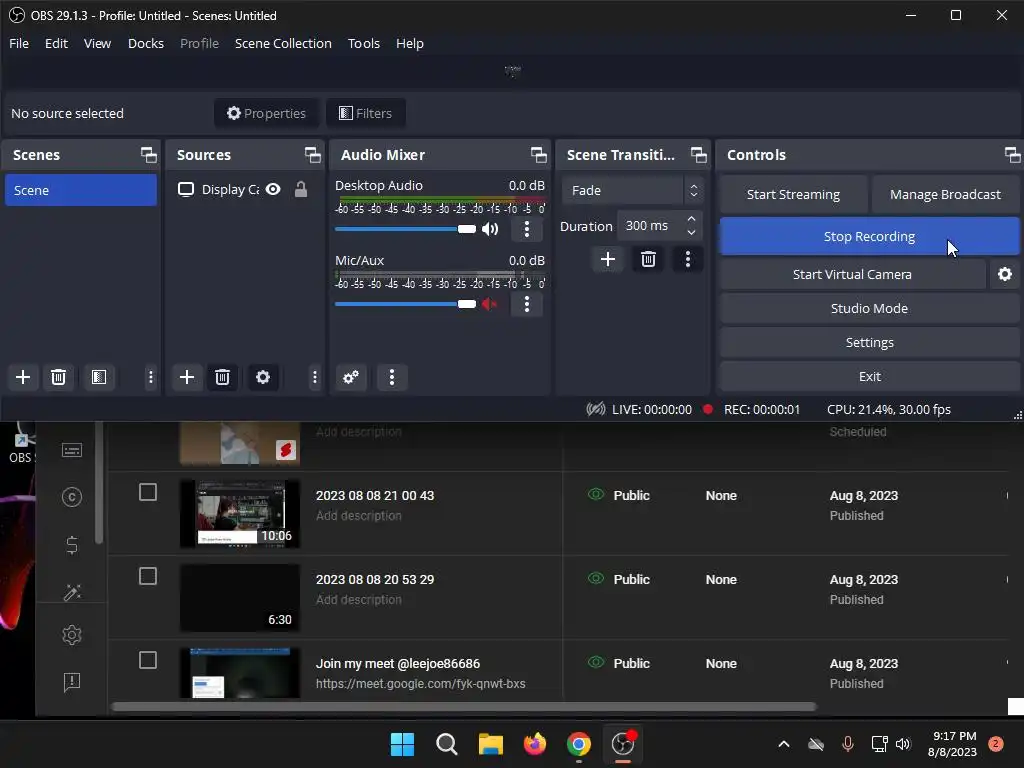The image size is (1024, 768).
Task: Add a scene transition with plus icon
Action: [x=607, y=259]
